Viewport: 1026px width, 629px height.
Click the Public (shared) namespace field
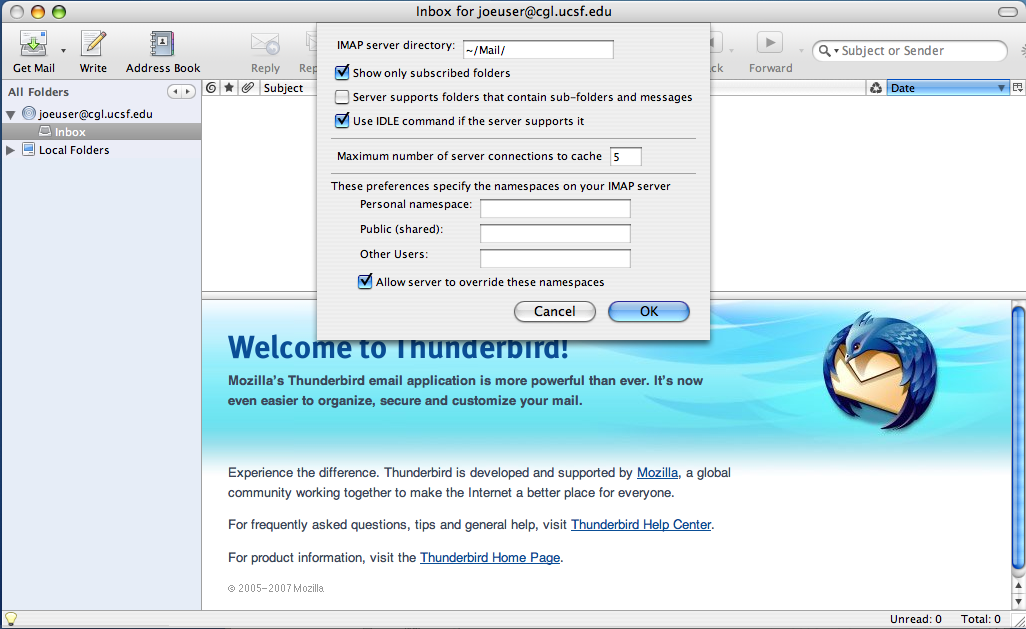pyautogui.click(x=555, y=233)
